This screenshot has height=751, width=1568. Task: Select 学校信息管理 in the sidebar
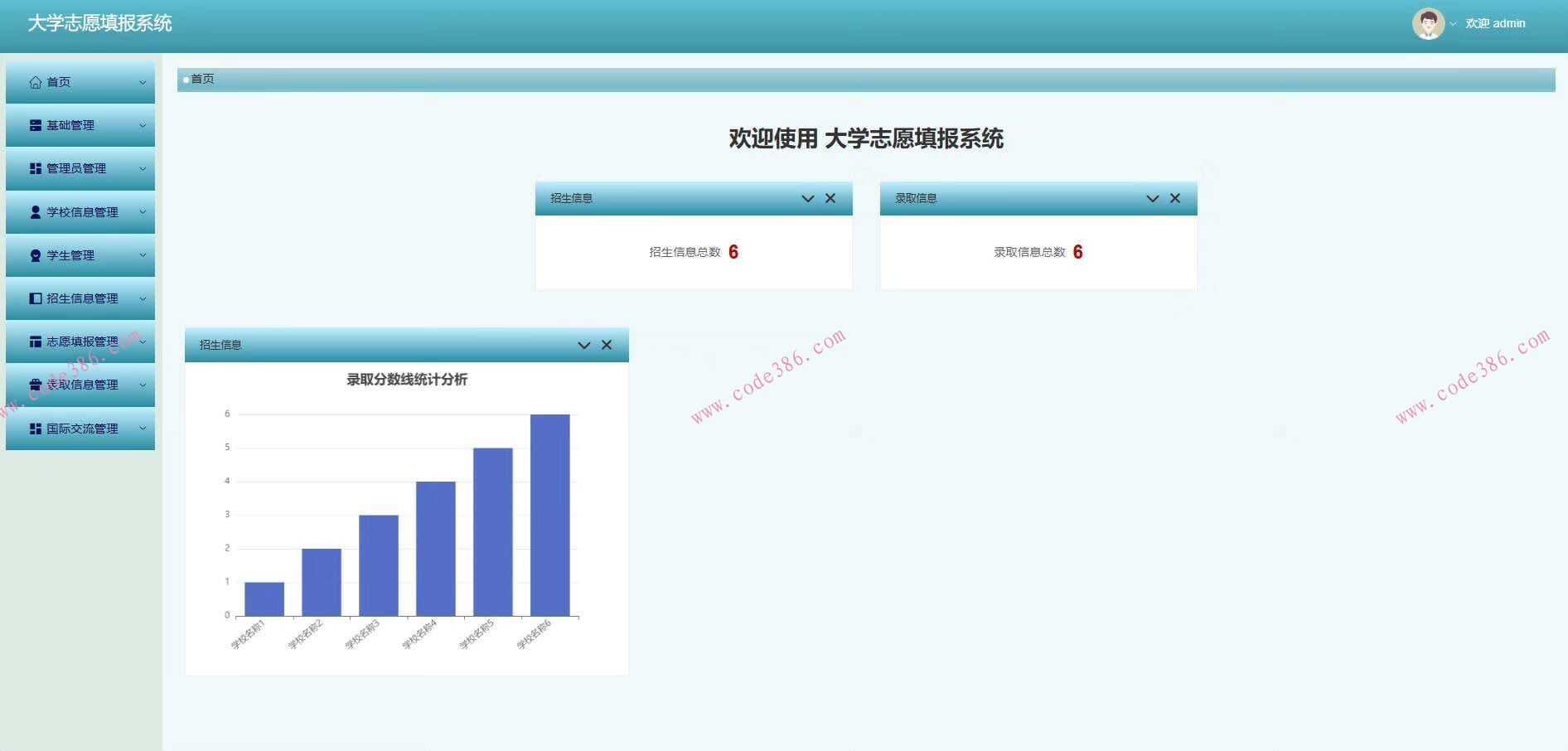(x=80, y=212)
